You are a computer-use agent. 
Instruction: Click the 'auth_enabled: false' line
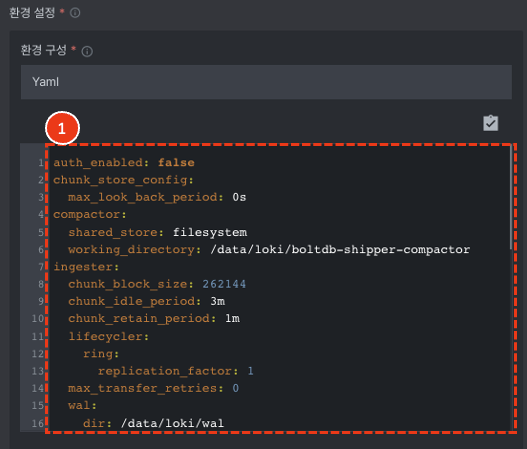point(124,163)
